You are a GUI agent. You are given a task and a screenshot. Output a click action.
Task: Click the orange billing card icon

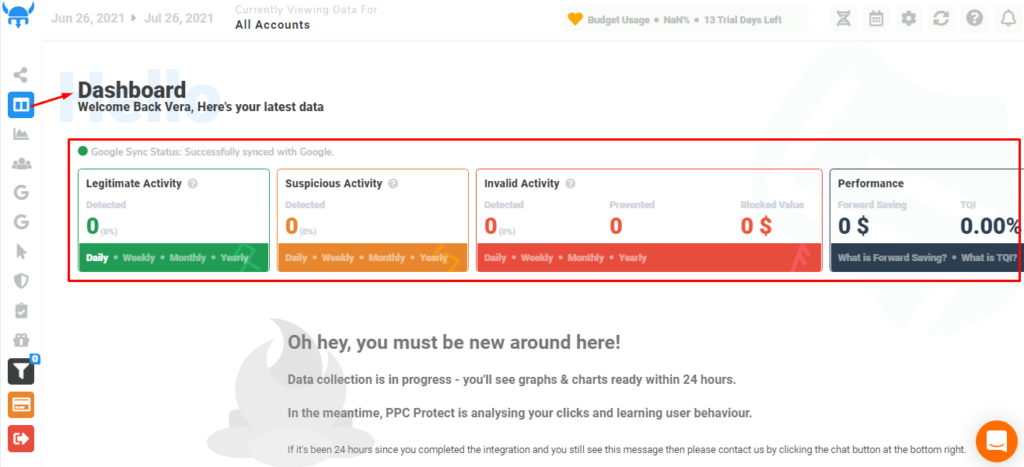(x=21, y=404)
